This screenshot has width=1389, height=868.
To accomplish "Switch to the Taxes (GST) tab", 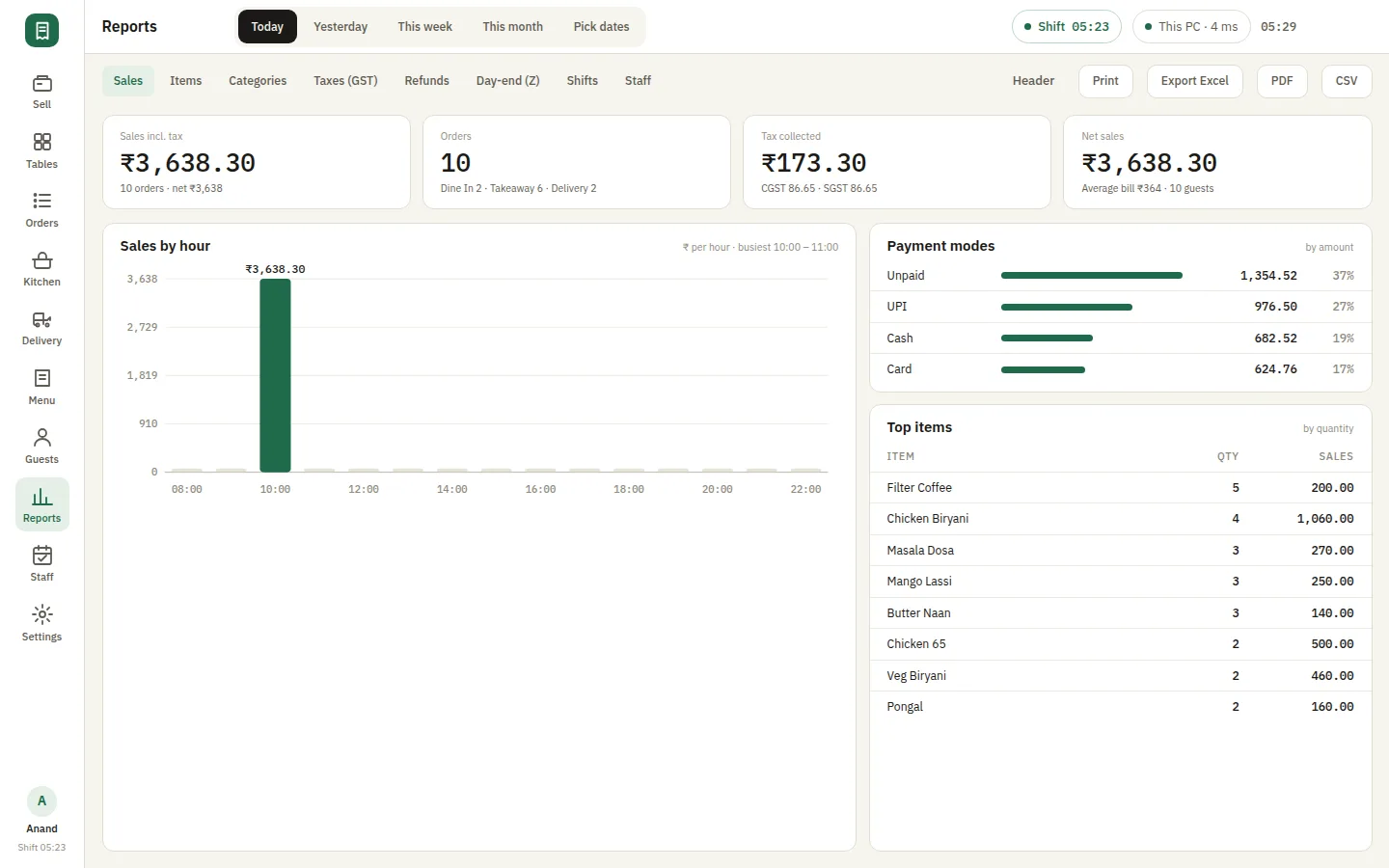I will tap(345, 81).
